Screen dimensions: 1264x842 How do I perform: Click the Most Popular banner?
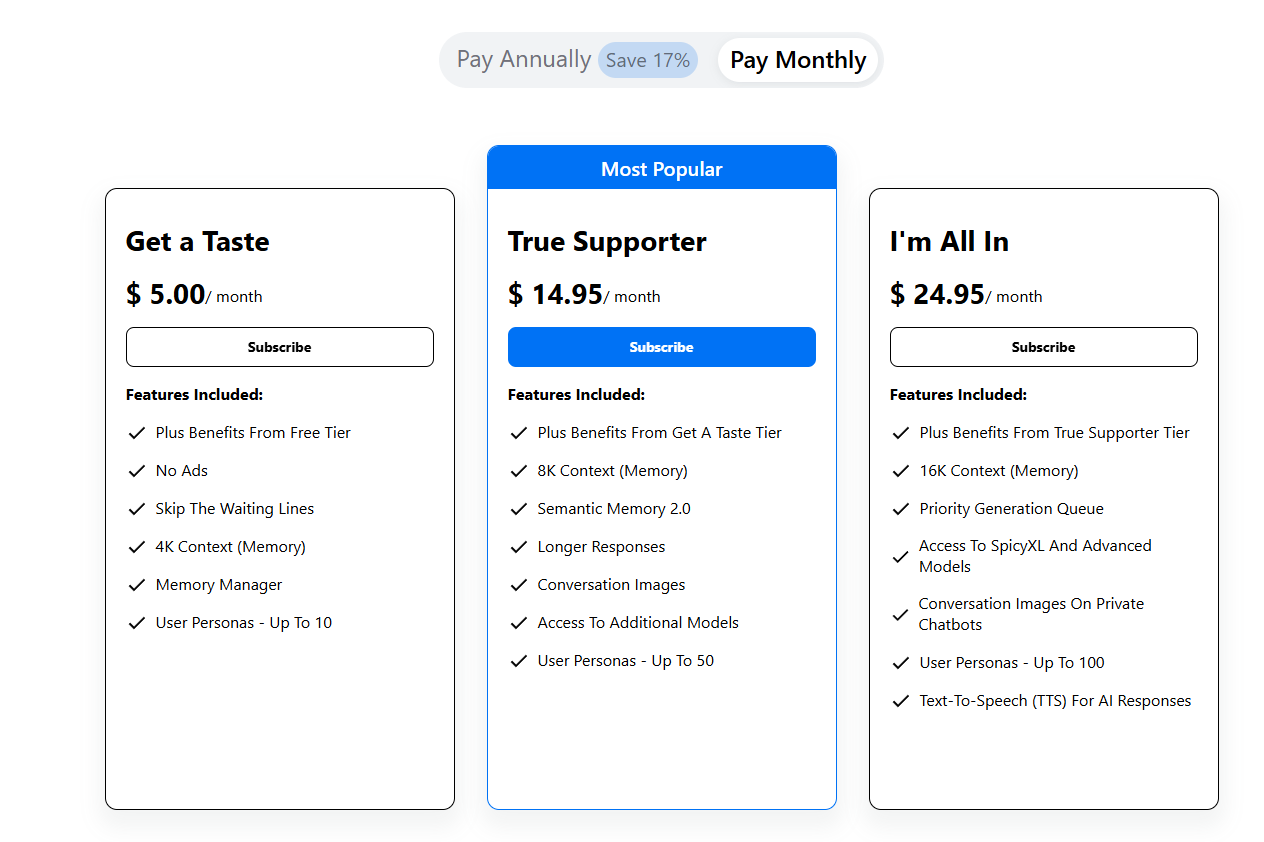pos(662,168)
